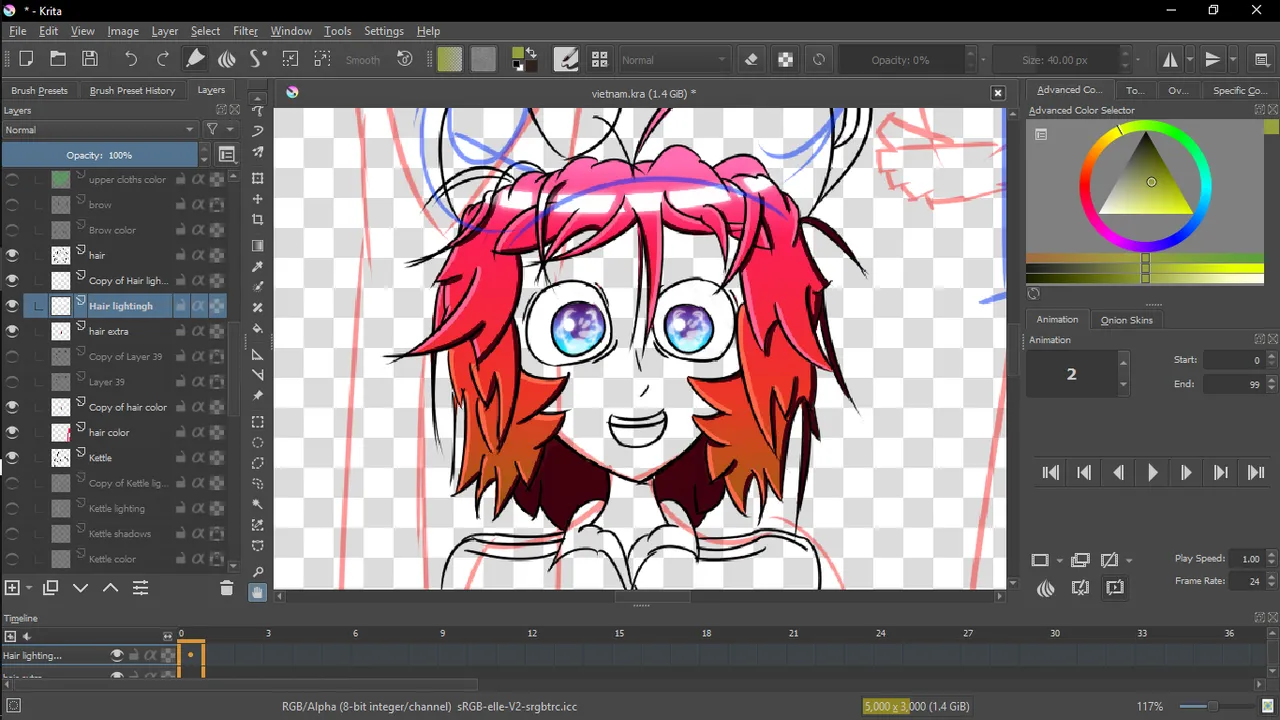Toggle vertical mirror tool
The height and width of the screenshot is (720, 1280).
click(x=1213, y=59)
